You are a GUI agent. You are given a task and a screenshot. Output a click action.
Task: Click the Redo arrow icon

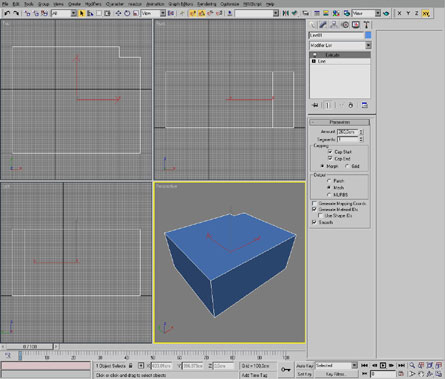tap(16, 13)
